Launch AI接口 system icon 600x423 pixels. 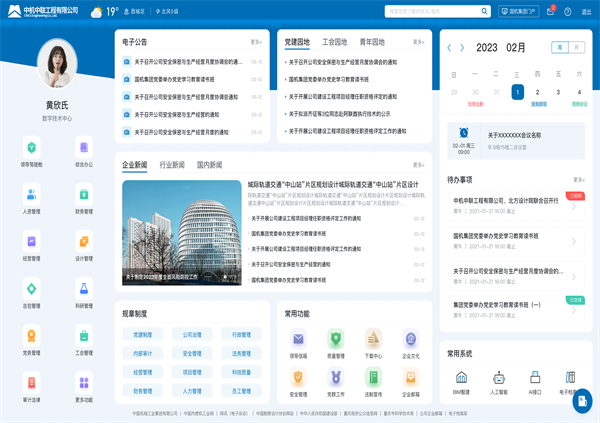coord(535,378)
